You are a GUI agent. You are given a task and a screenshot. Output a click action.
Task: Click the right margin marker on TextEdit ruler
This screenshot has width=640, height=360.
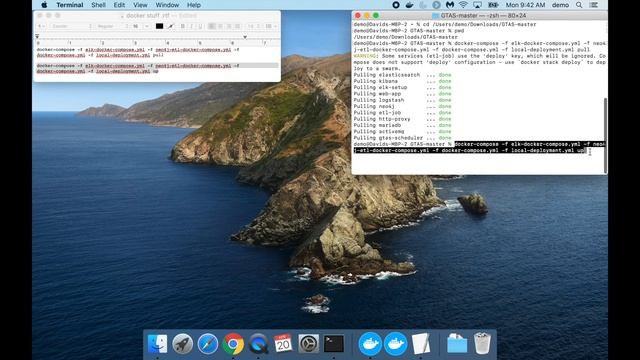(x=245, y=37)
